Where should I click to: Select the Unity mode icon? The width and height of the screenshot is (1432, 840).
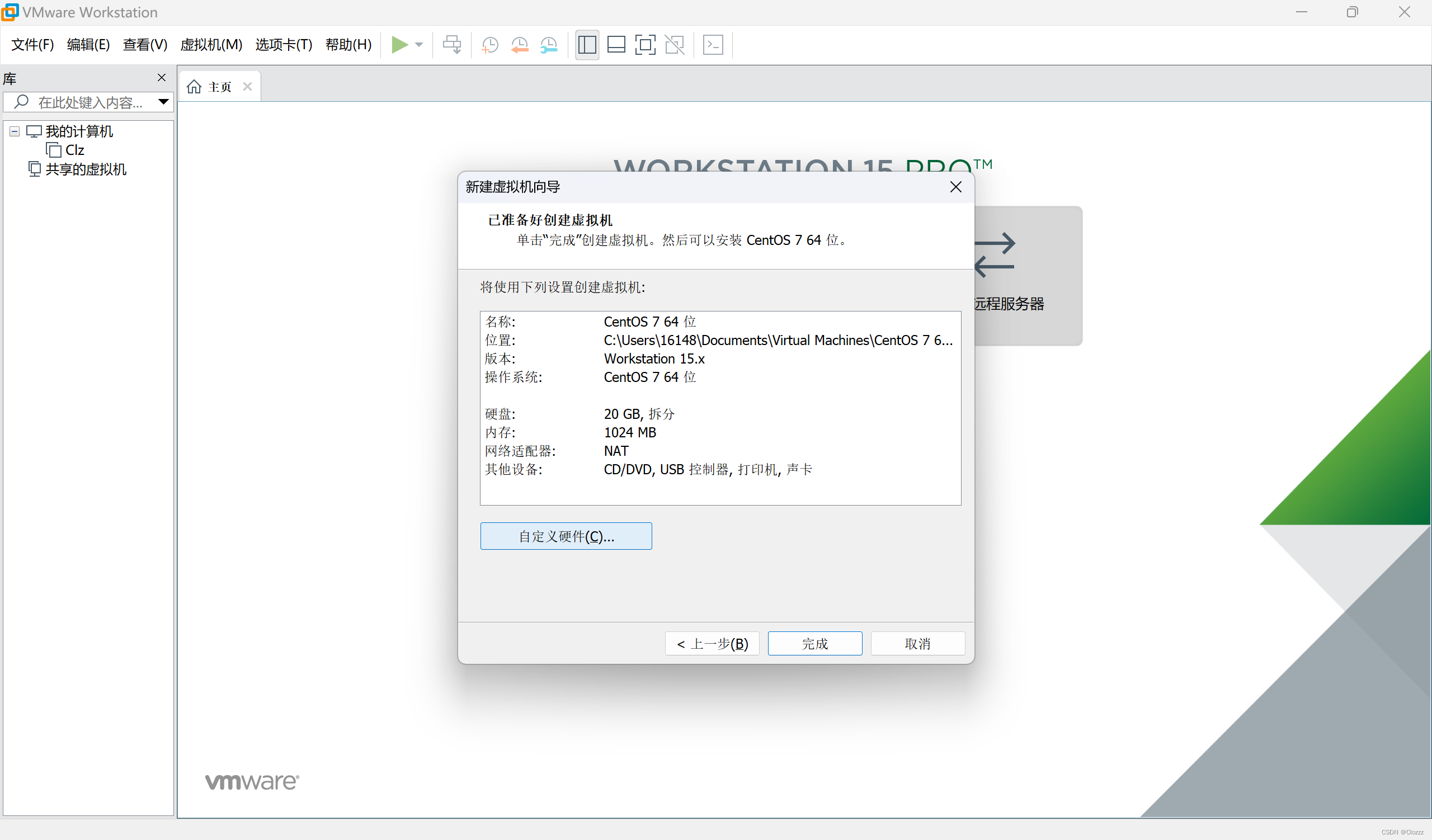pyautogui.click(x=675, y=45)
